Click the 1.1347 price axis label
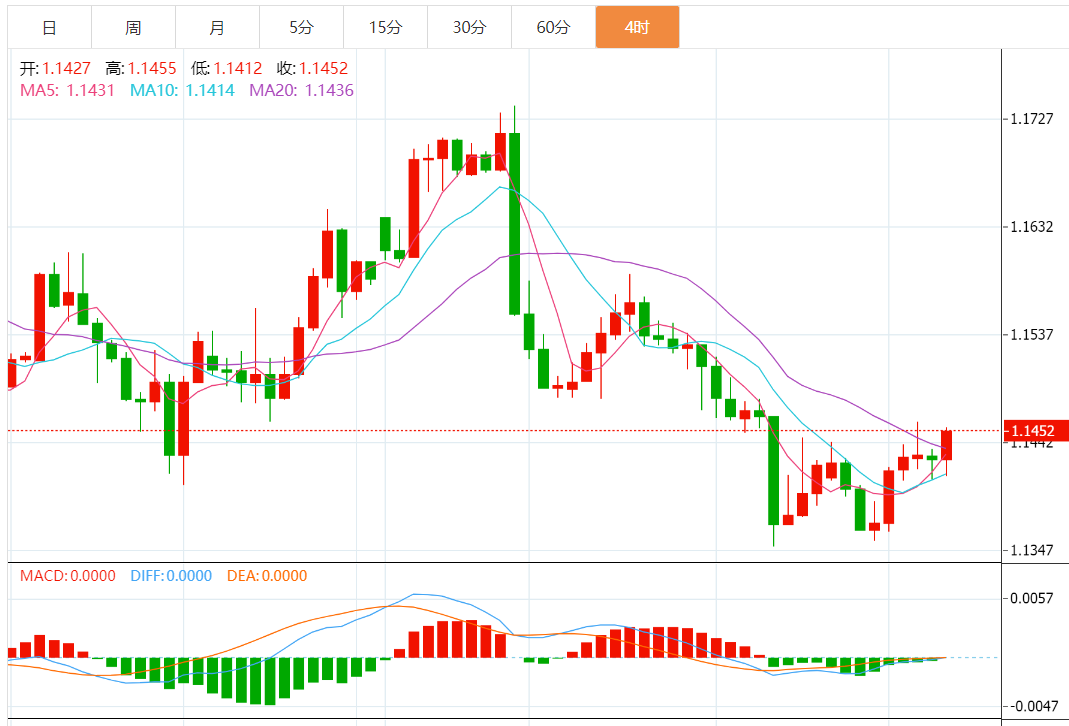 pos(1033,551)
